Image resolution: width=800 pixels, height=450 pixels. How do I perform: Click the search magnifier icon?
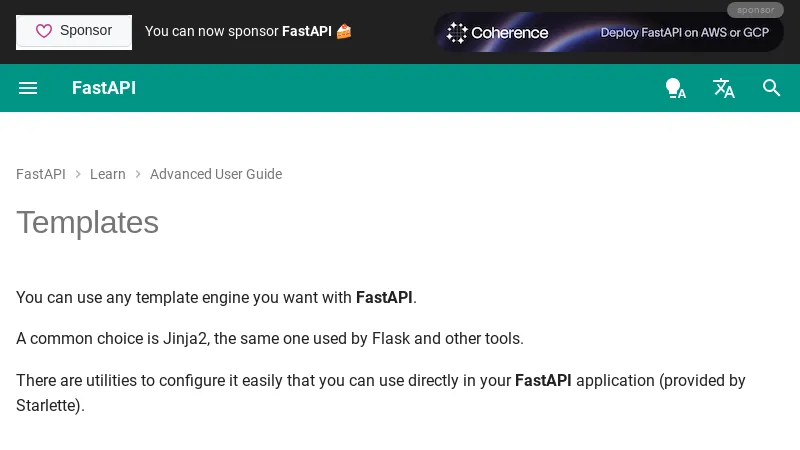[x=771, y=88]
